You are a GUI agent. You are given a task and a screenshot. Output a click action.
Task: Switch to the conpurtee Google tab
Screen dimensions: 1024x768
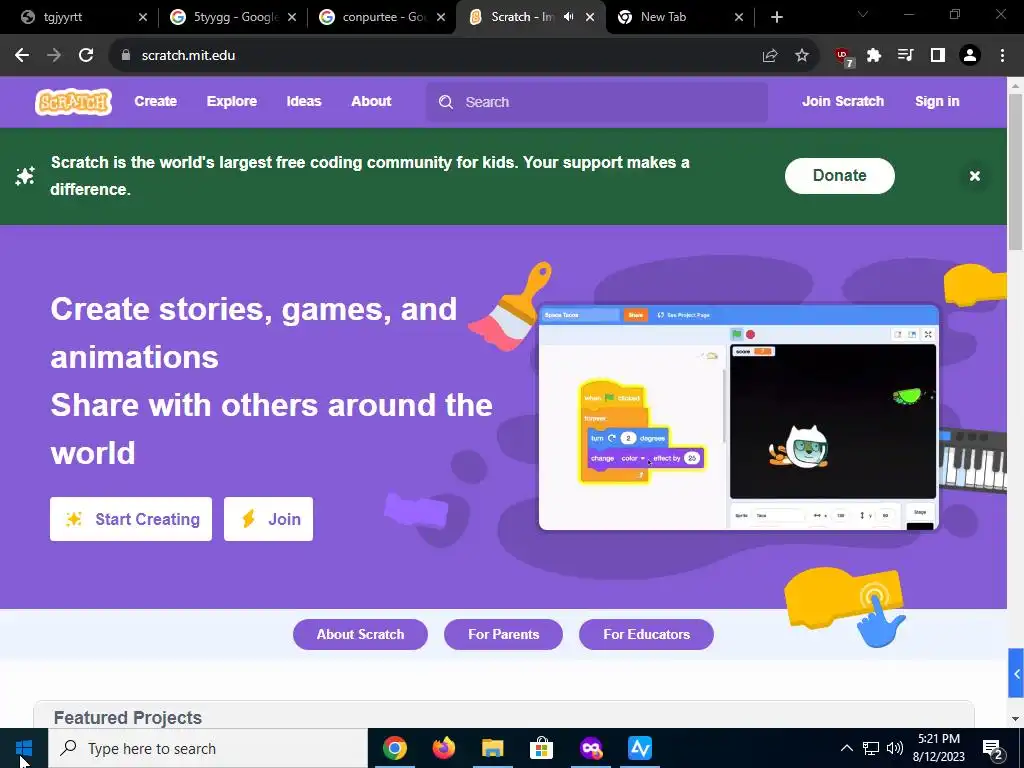click(x=380, y=17)
